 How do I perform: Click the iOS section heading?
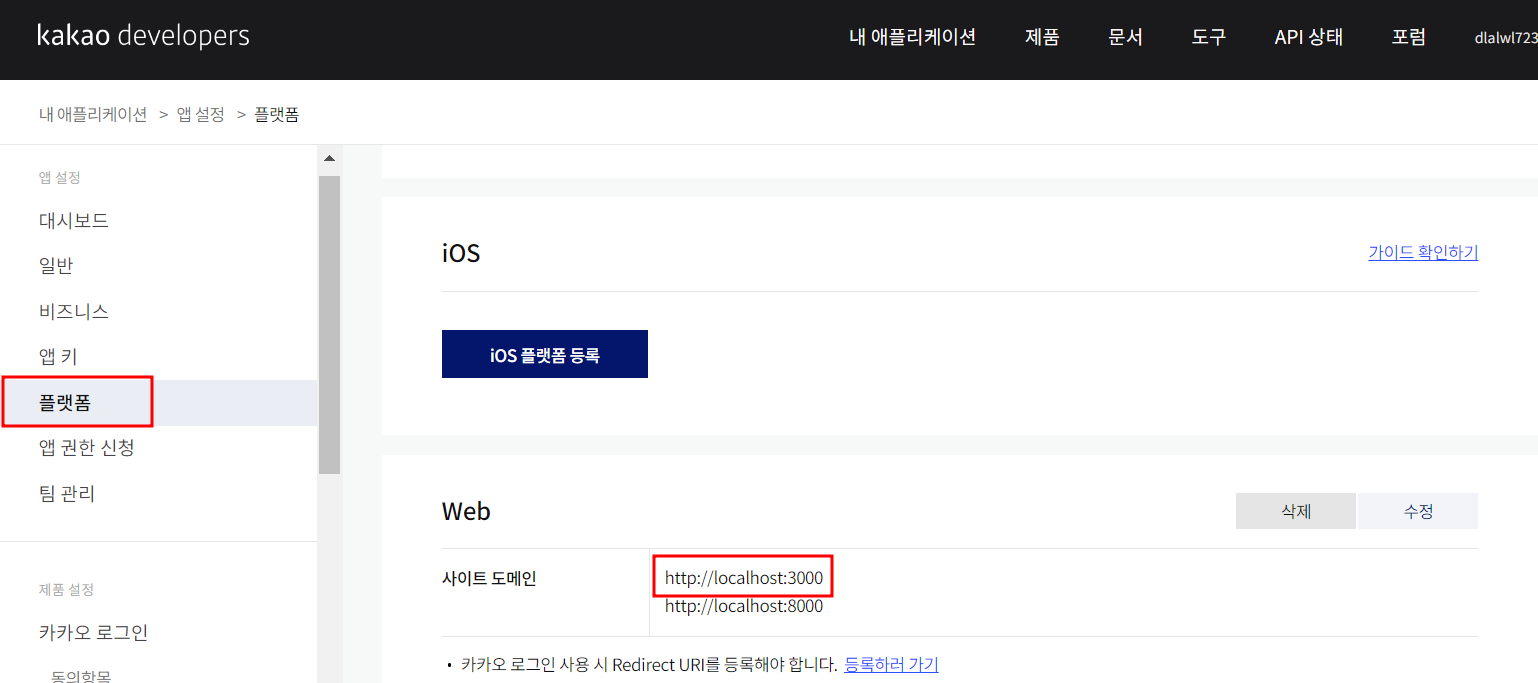pos(461,253)
